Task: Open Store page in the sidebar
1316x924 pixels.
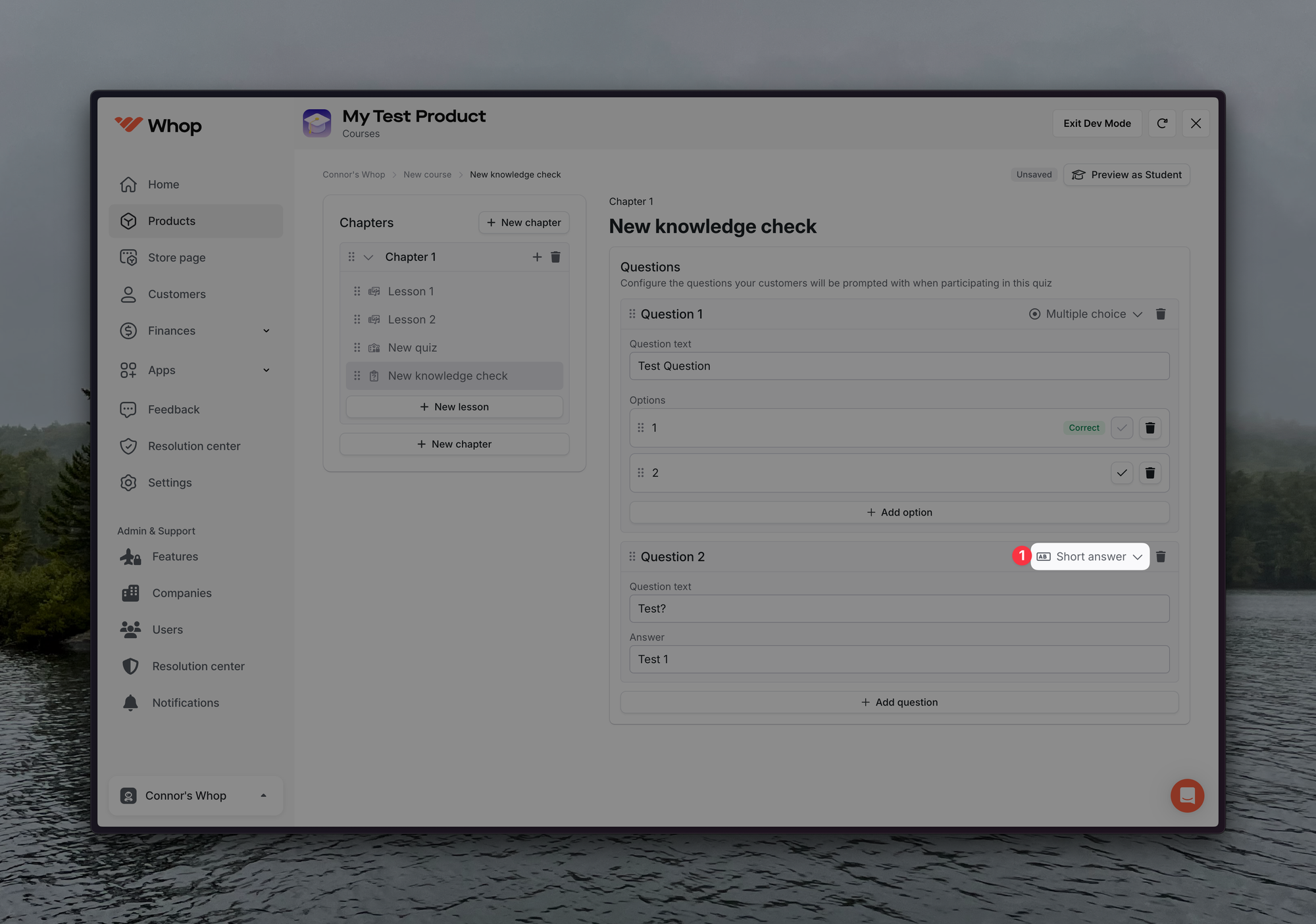Action: click(x=176, y=258)
